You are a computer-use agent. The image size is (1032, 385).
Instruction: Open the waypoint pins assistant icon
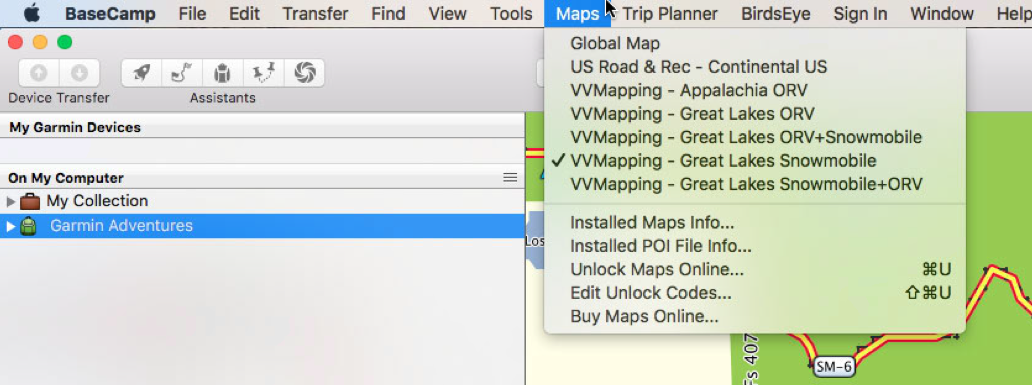(x=263, y=72)
